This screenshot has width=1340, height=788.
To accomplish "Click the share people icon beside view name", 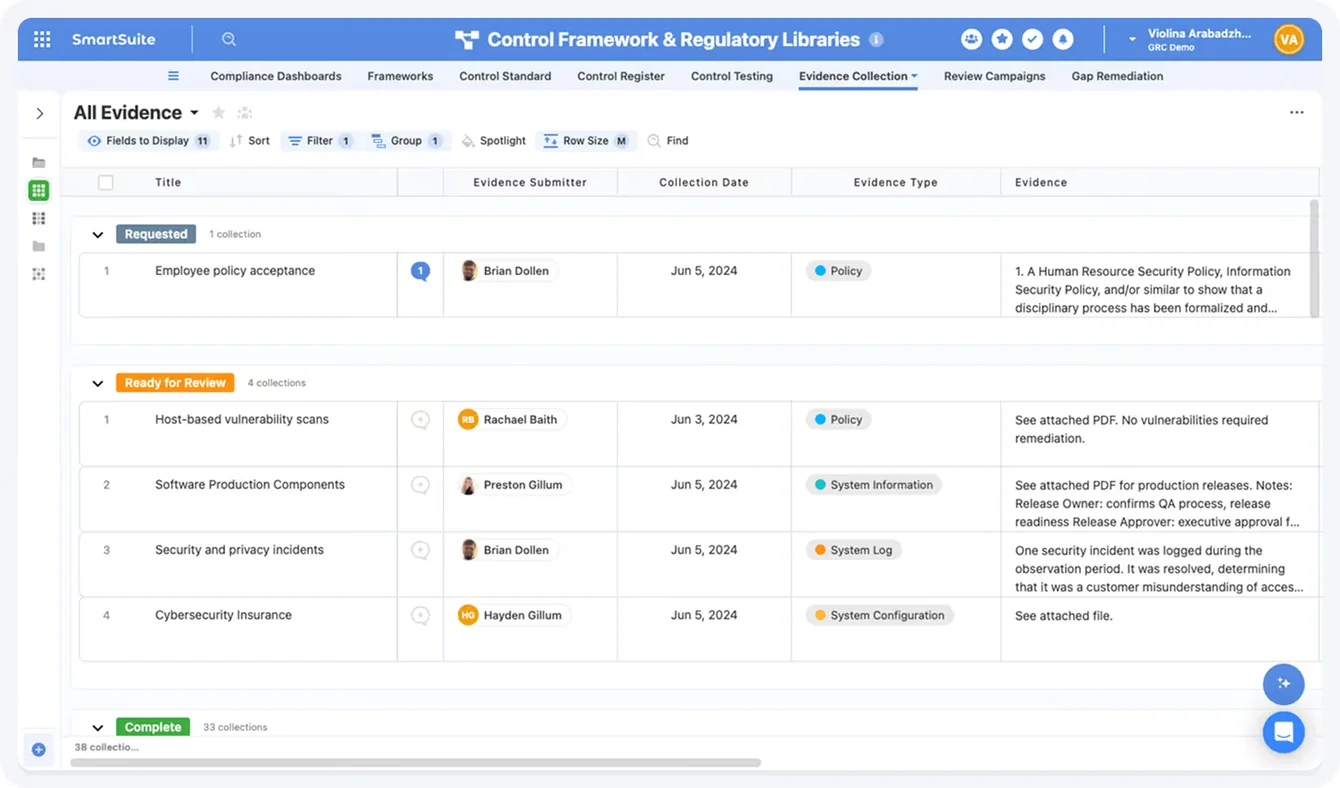I will (x=245, y=113).
